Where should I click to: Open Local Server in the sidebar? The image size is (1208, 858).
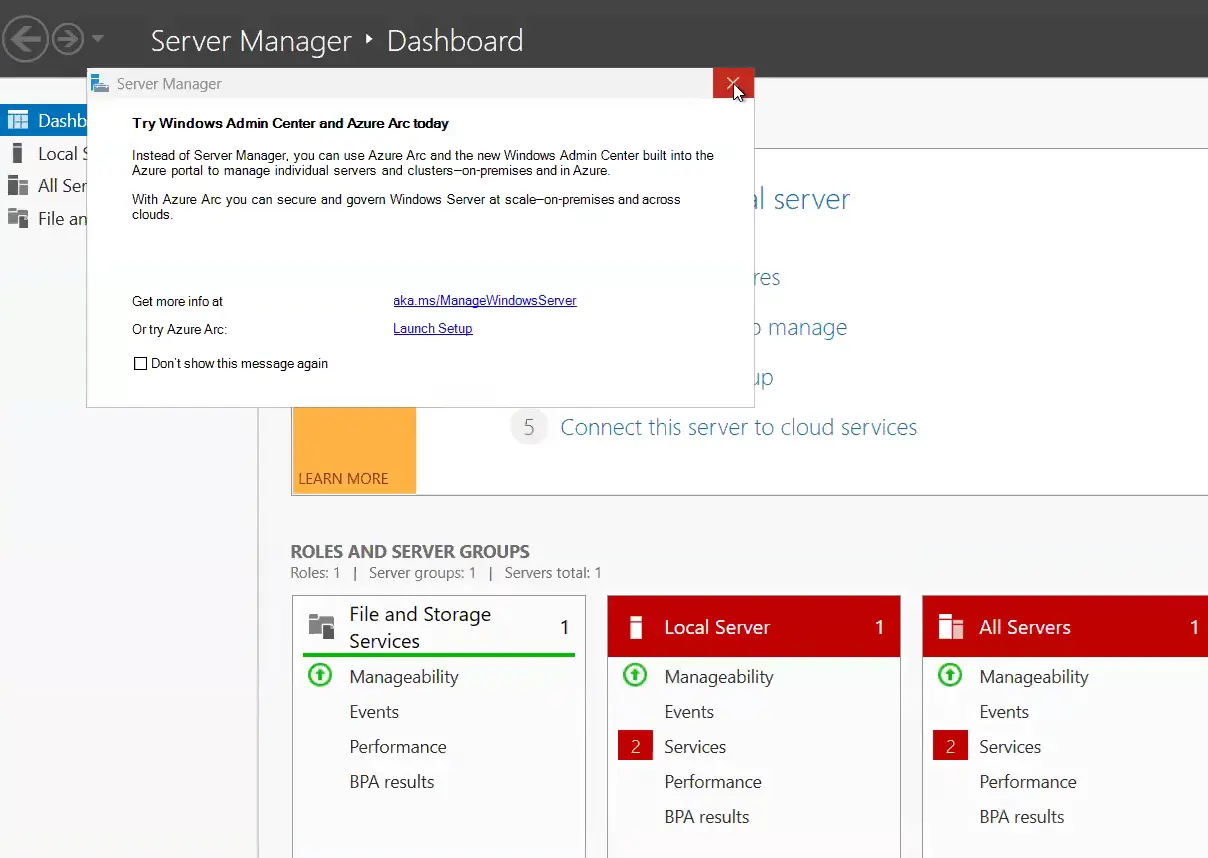click(57, 154)
